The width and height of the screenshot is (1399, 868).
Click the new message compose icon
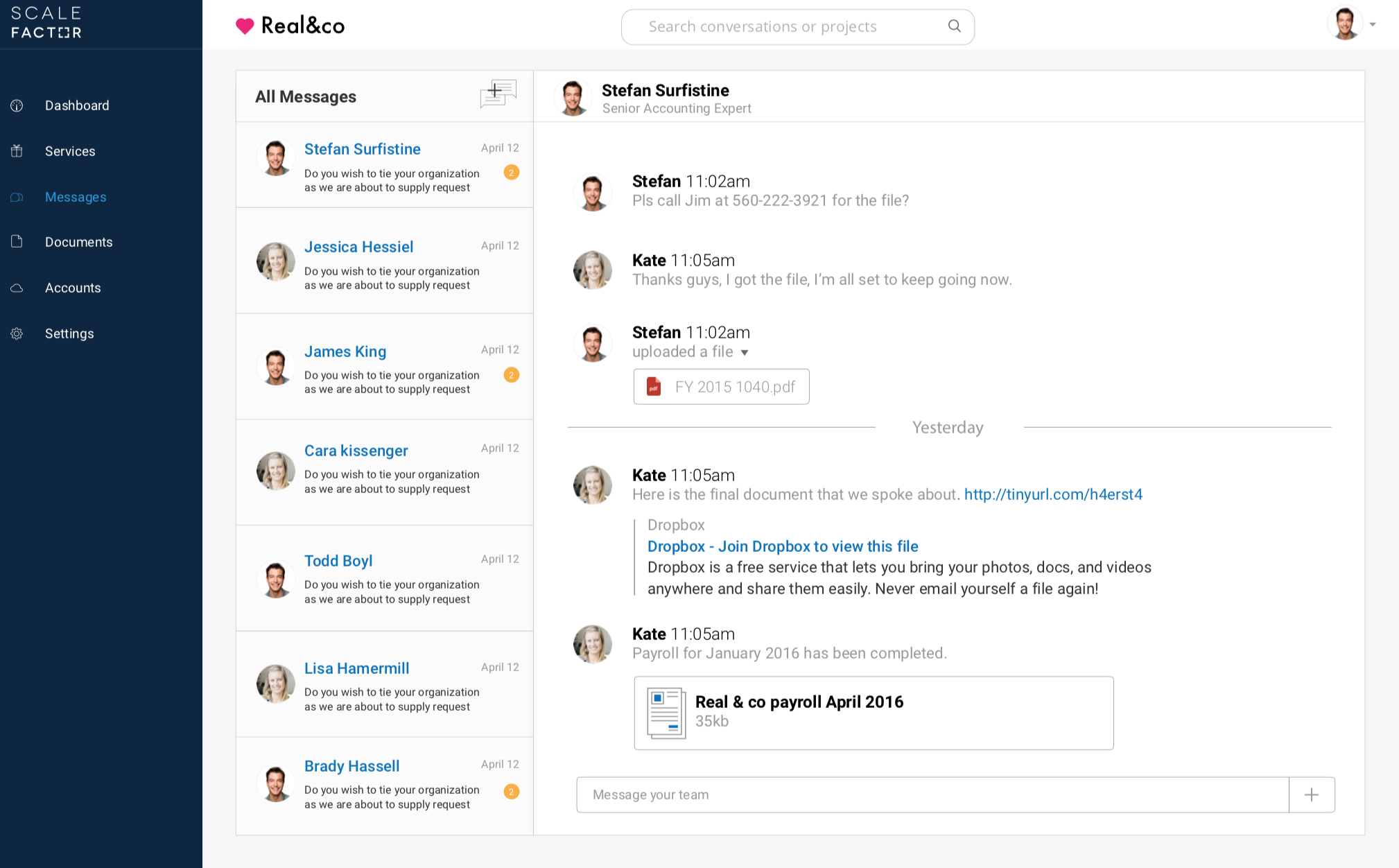(x=498, y=94)
